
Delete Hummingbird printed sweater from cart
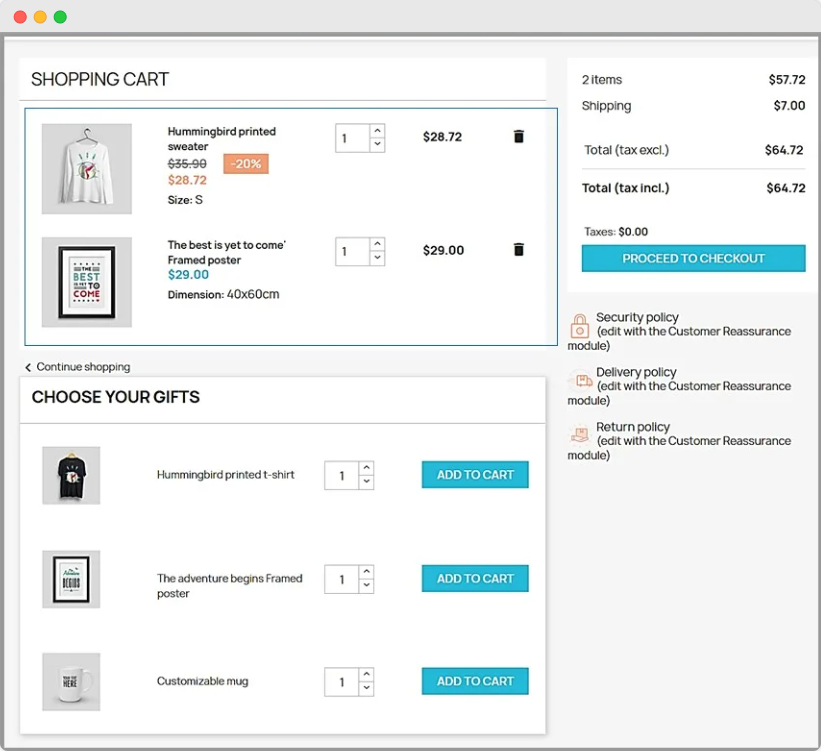pyautogui.click(x=518, y=137)
